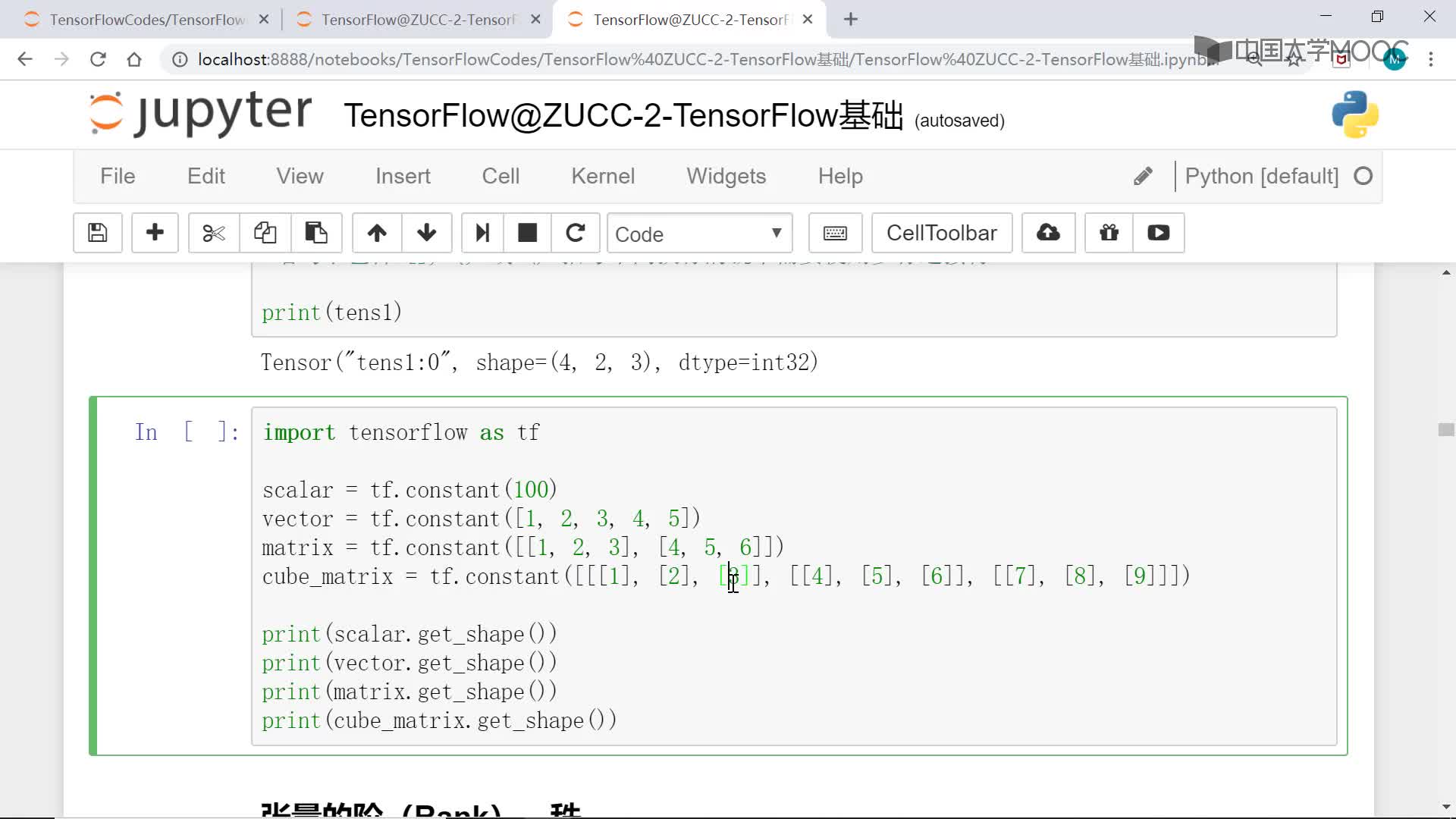
Task: Open the Edit menu
Action: point(206,176)
